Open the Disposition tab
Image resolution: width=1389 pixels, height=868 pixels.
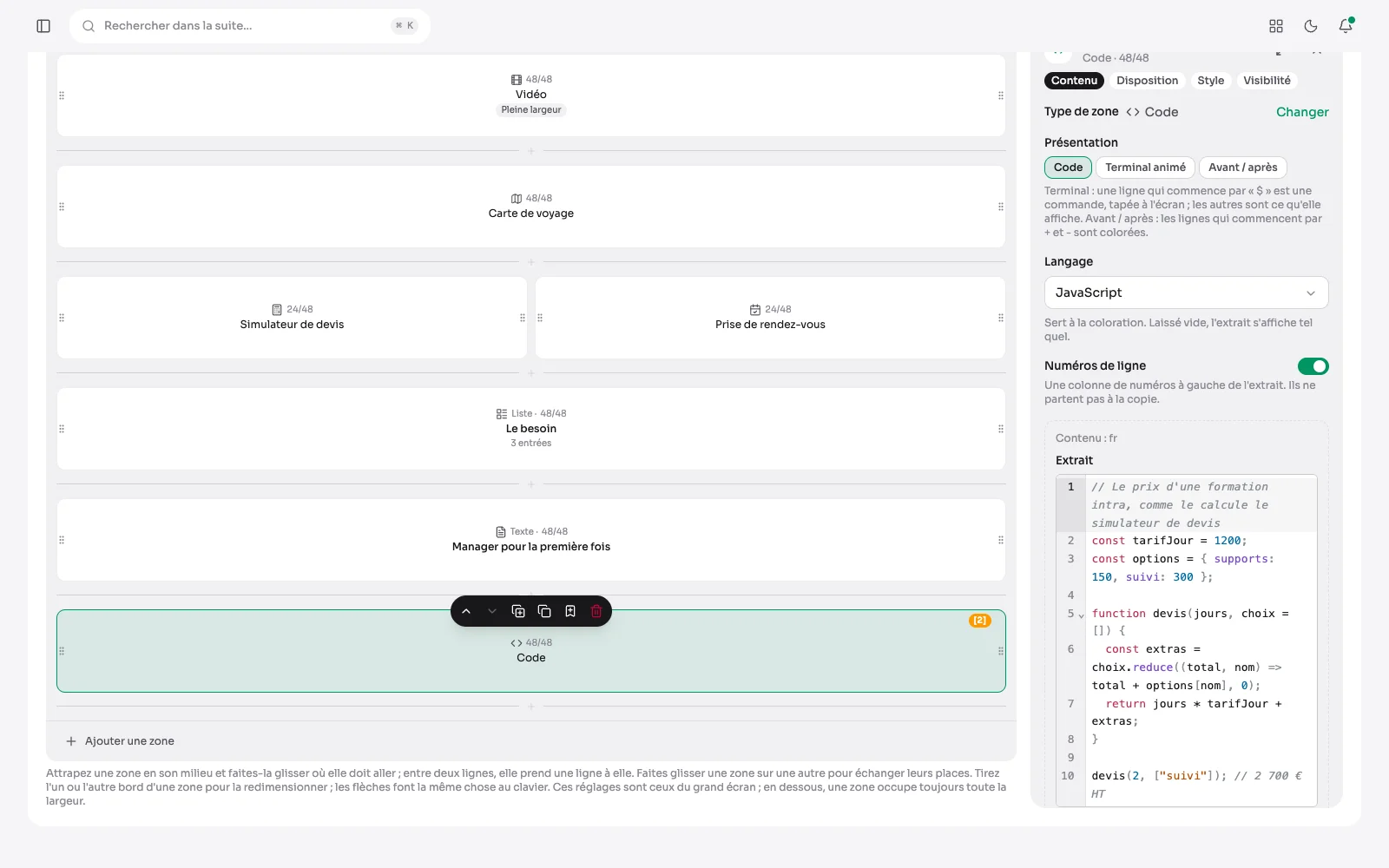pos(1147,81)
